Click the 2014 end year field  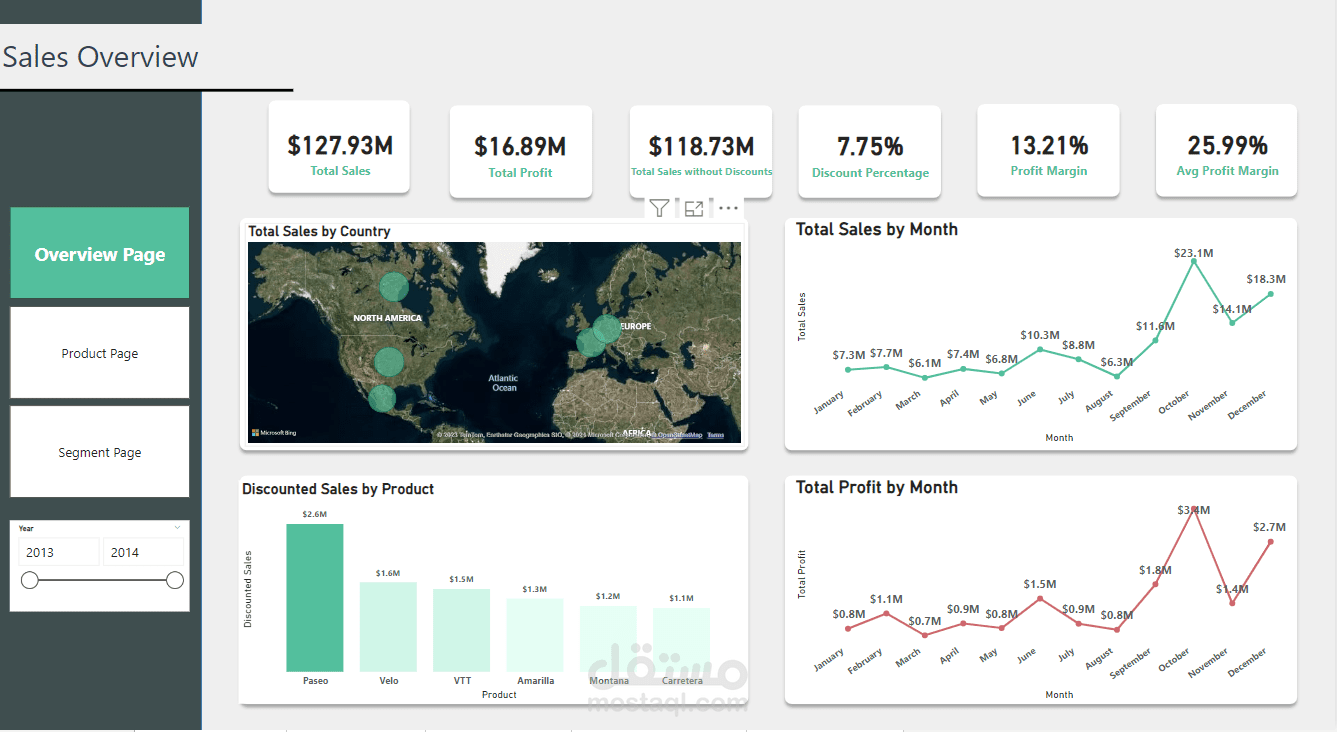pos(143,552)
